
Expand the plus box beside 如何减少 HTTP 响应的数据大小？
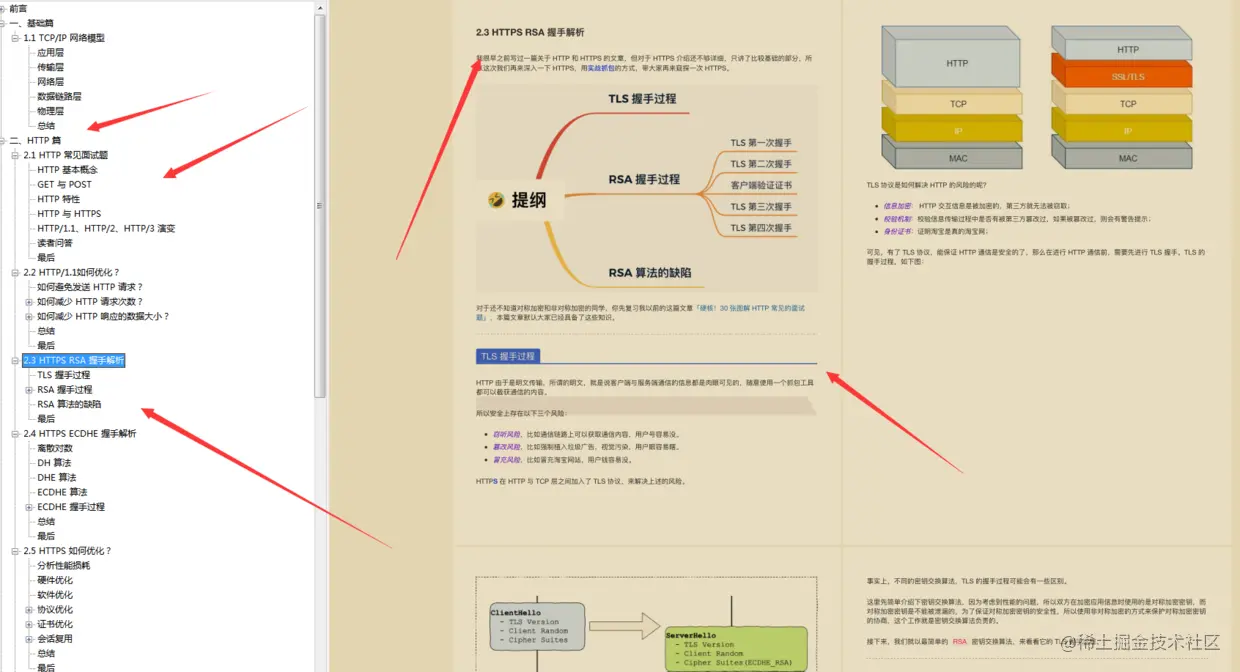tap(29, 316)
